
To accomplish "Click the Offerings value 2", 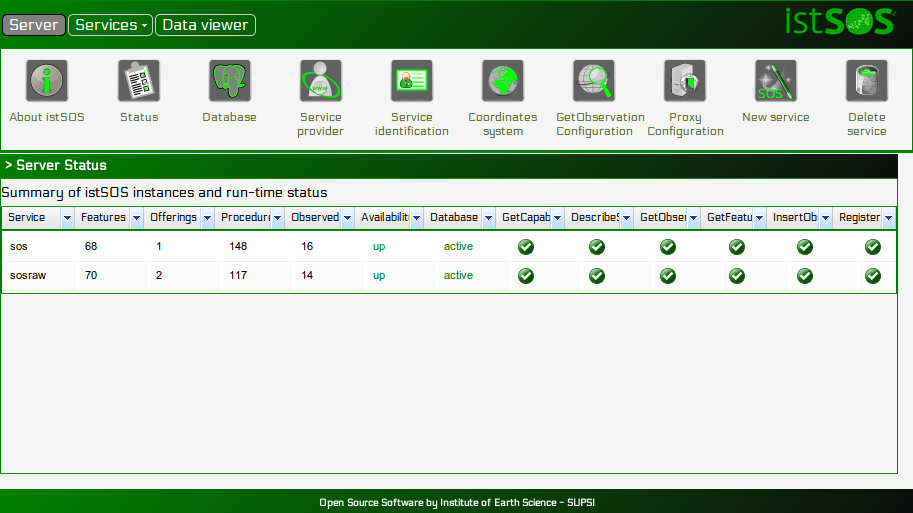I will [159, 275].
